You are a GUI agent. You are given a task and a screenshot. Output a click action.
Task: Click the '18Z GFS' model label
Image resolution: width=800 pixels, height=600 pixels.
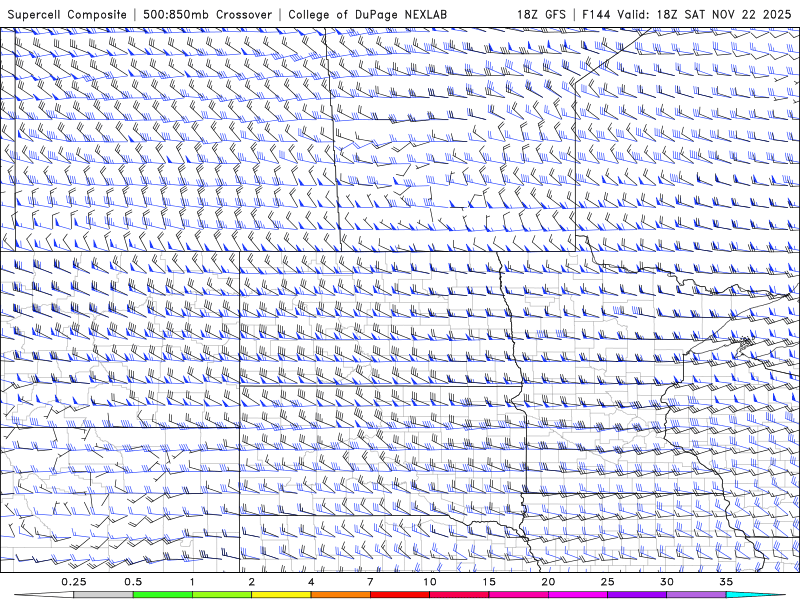[x=541, y=14]
